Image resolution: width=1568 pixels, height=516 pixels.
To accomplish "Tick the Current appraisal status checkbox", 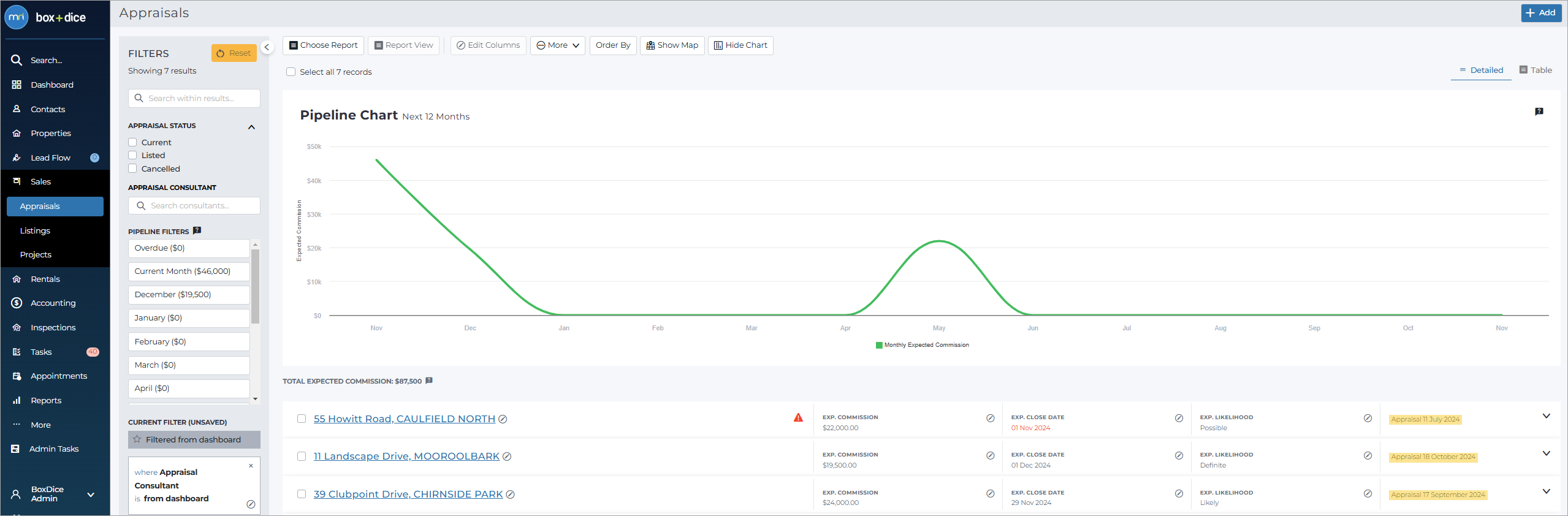I will point(132,142).
